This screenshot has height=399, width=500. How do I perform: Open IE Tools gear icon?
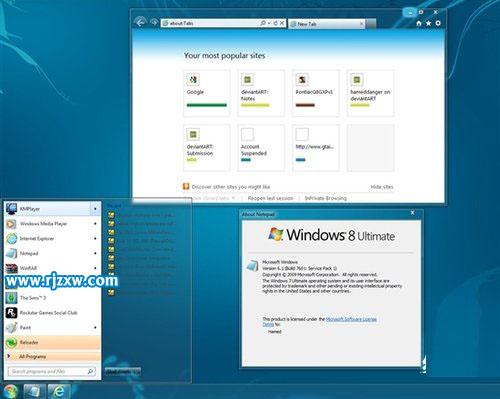(x=438, y=23)
